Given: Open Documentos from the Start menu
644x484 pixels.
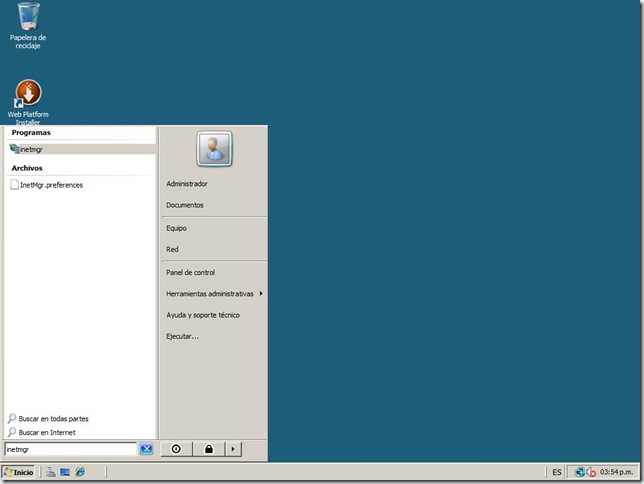Looking at the screenshot, I should (x=185, y=205).
